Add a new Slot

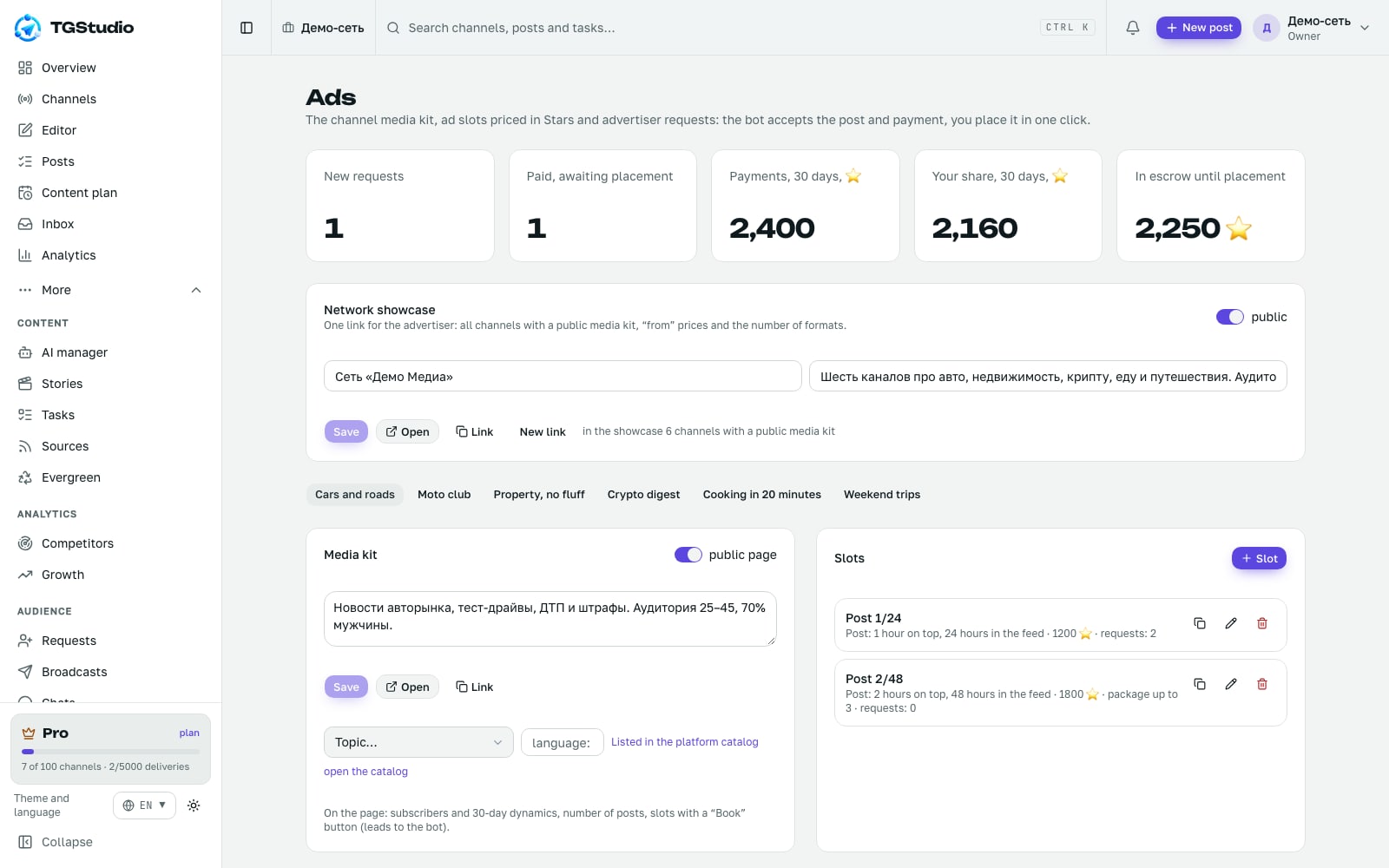(x=1259, y=558)
